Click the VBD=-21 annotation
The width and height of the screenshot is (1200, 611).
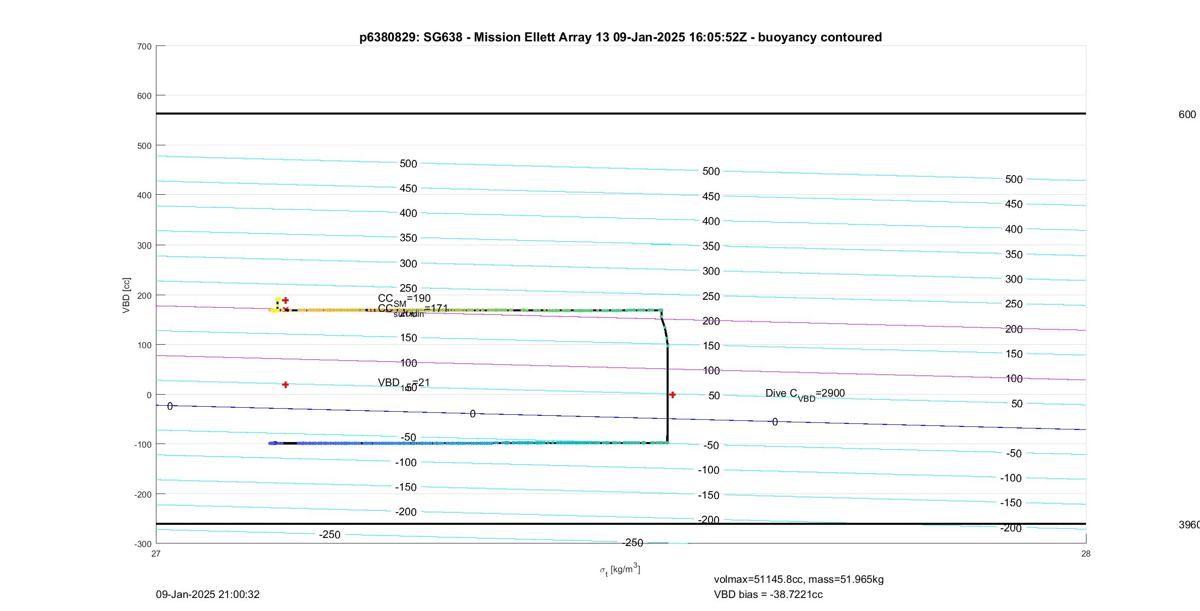[x=403, y=383]
